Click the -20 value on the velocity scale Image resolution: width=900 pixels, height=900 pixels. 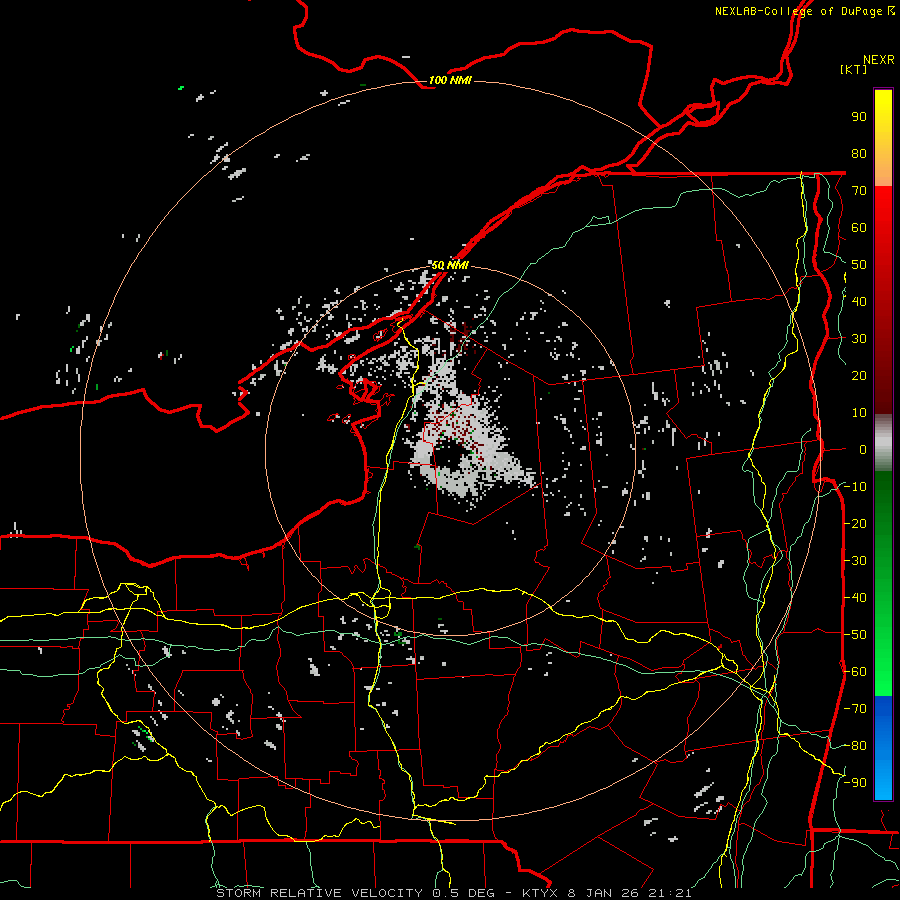(855, 524)
